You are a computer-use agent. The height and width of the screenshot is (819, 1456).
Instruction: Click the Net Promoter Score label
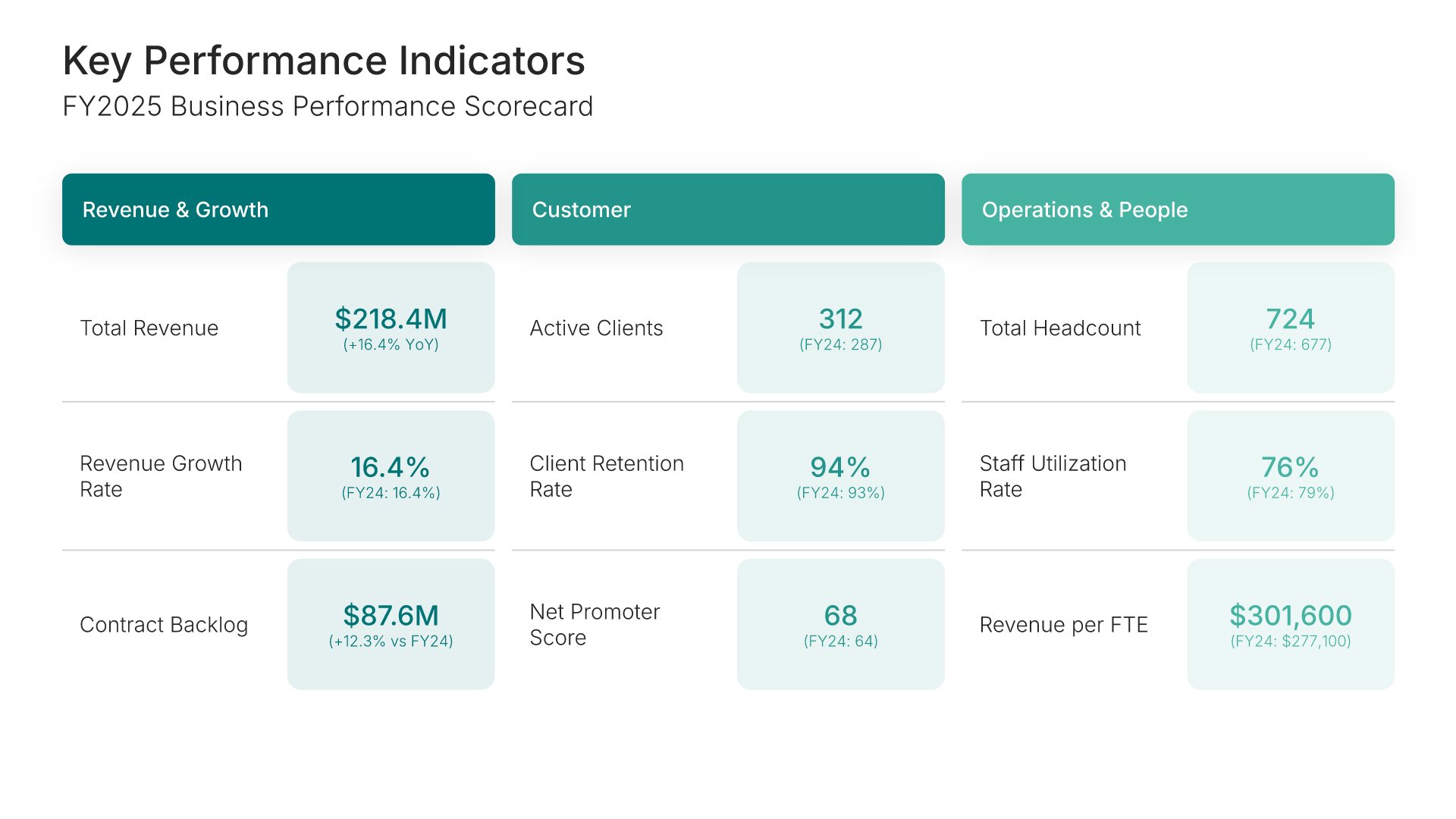pyautogui.click(x=595, y=624)
